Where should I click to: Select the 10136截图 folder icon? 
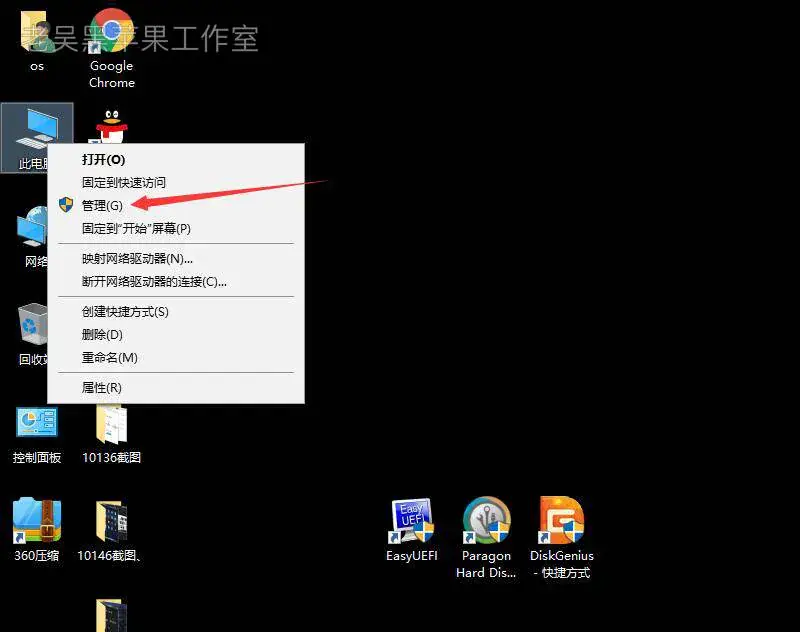tap(112, 424)
